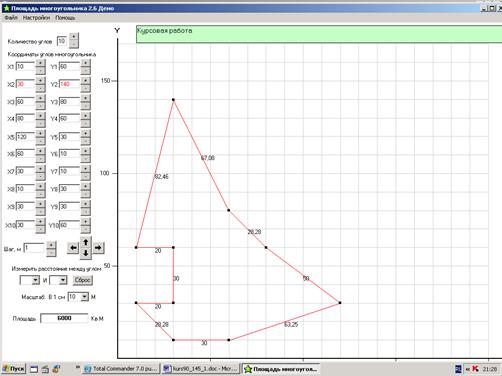This screenshot has height=376, width=502.
Task: Increase X1 coordinate using spinner up
Action: (x=40, y=63)
